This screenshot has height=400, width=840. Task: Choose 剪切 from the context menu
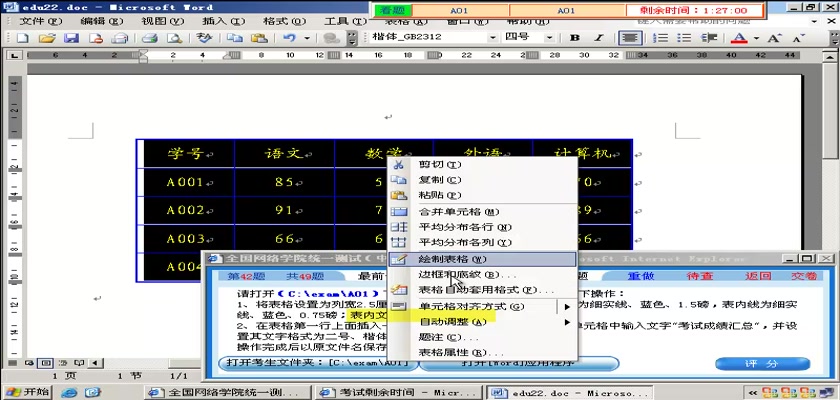(x=482, y=164)
